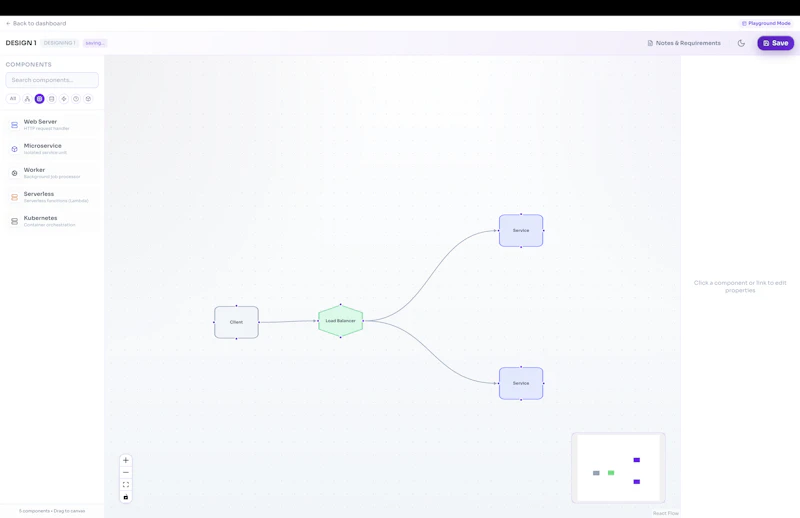Click the Worker label
This screenshot has height=518, width=800.
(34, 169)
